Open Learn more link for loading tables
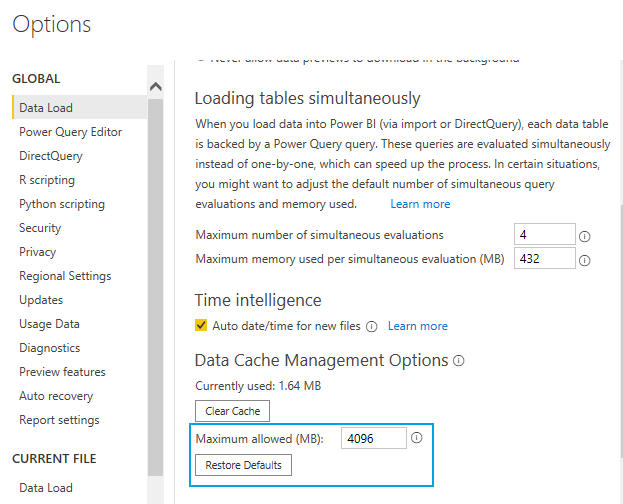Viewport: 623px width, 504px height. (420, 204)
